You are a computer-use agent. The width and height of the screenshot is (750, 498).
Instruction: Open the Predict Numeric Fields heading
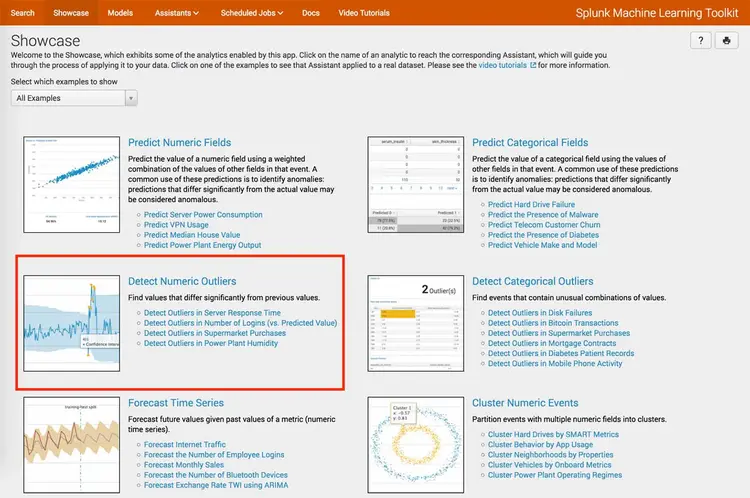[179, 143]
